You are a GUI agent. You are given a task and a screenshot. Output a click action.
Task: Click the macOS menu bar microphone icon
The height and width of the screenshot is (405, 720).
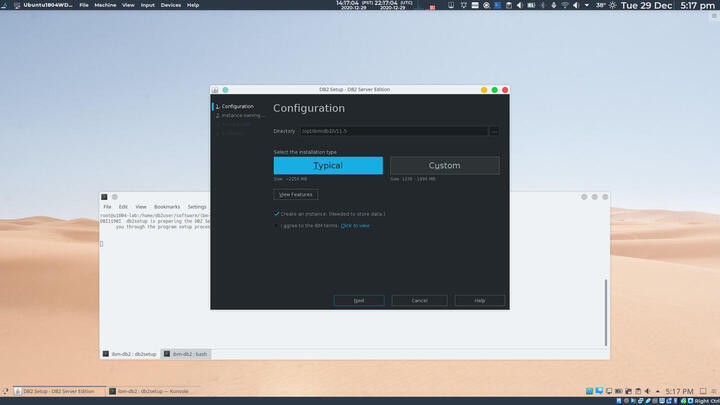click(x=553, y=5)
